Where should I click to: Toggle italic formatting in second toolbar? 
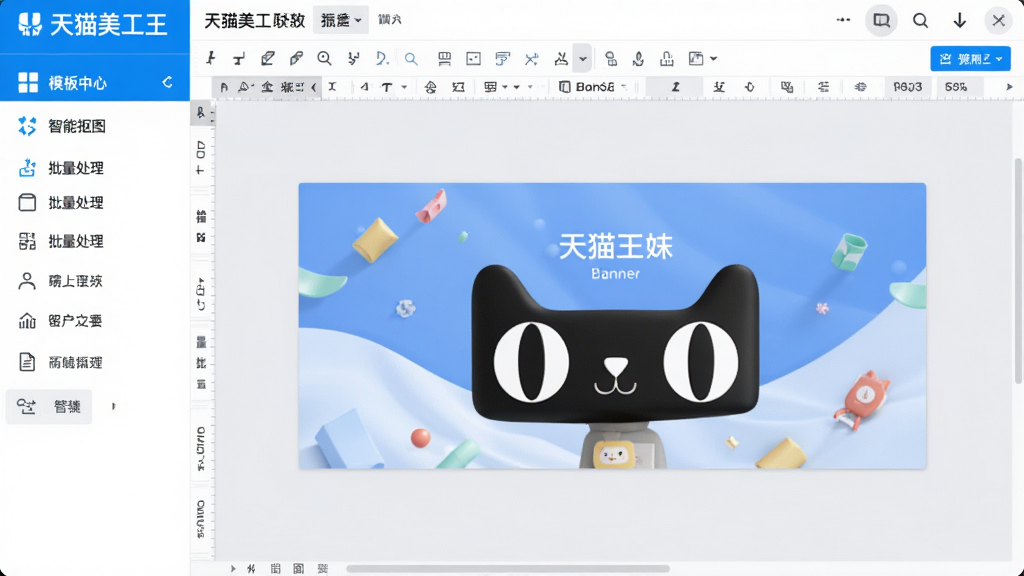tap(675, 87)
